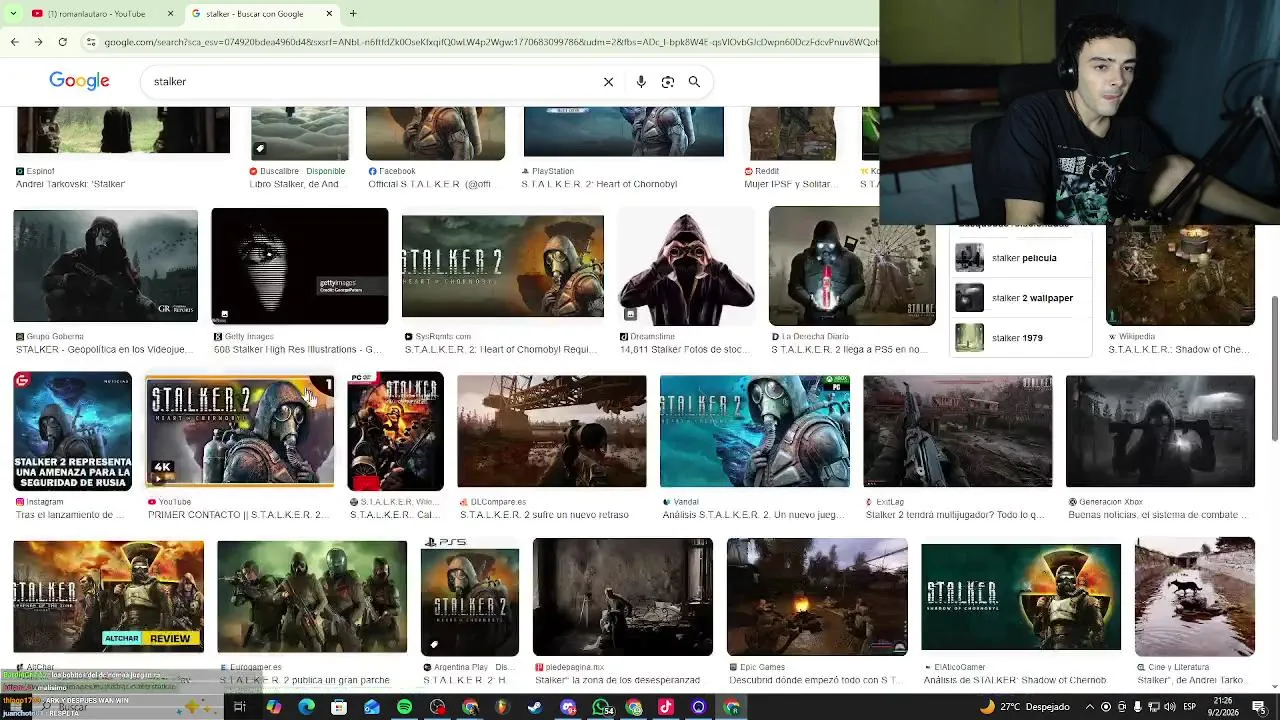Open the weather widget 27°C Despejado
Viewport: 1280px width, 720px height.
1025,707
